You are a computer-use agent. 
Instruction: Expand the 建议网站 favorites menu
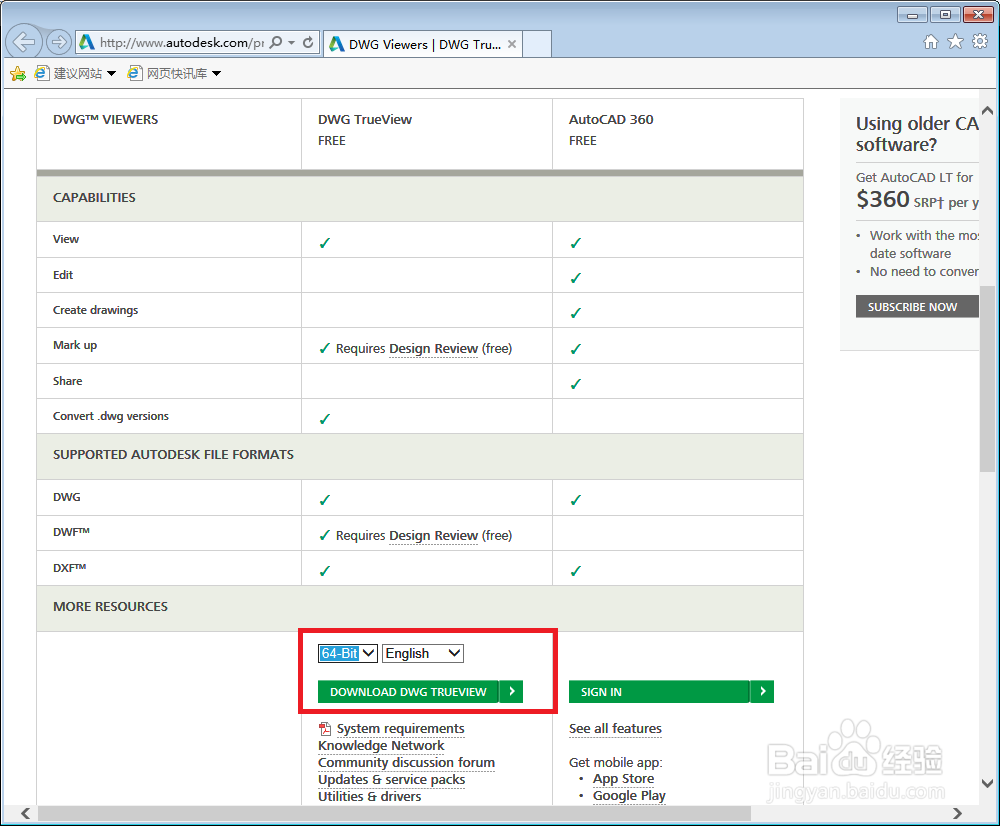tap(112, 74)
